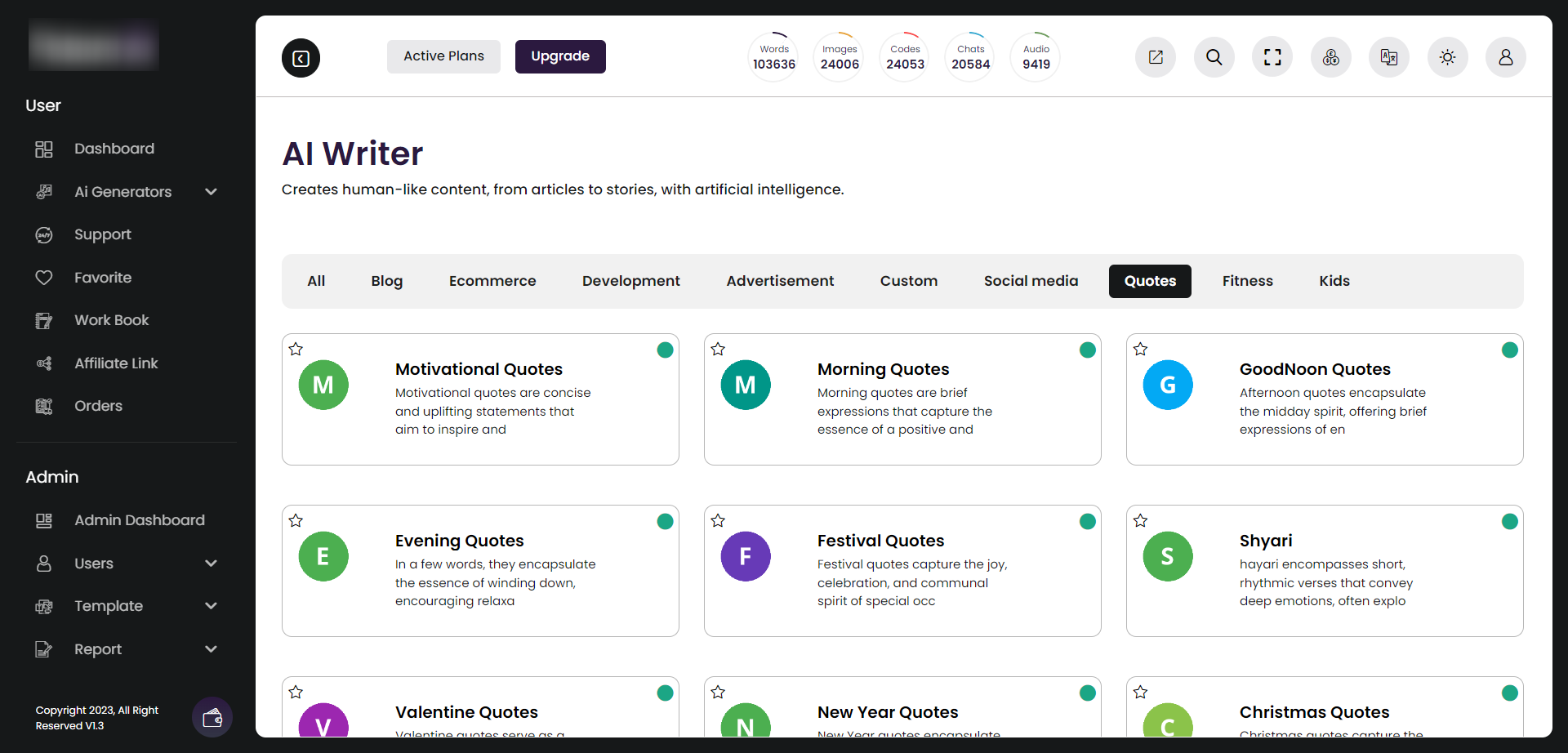Open the search icon in the top bar
Image resolution: width=1568 pixels, height=753 pixels.
point(1214,57)
